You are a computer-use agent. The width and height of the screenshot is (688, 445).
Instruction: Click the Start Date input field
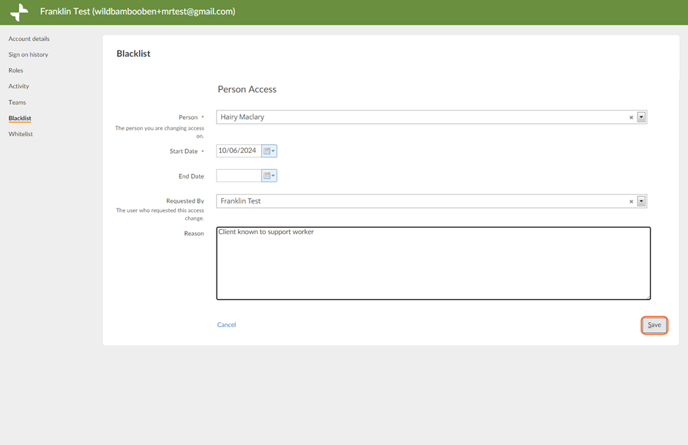239,151
